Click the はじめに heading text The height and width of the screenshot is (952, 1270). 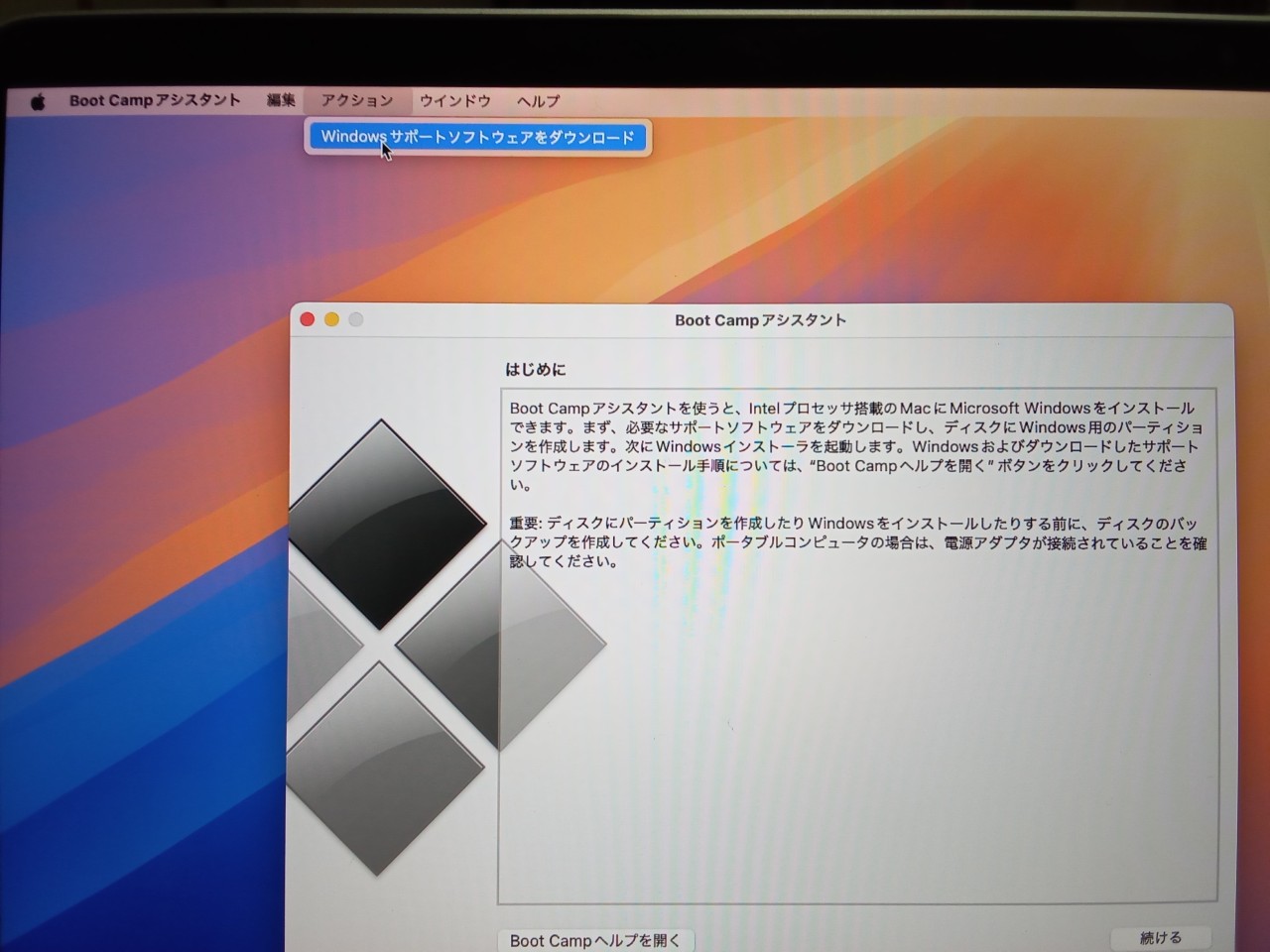[x=536, y=370]
